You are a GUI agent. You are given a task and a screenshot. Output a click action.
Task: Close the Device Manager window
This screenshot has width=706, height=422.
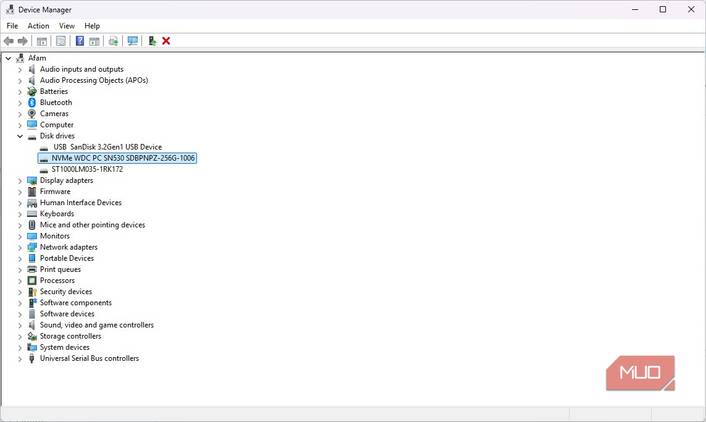click(691, 9)
